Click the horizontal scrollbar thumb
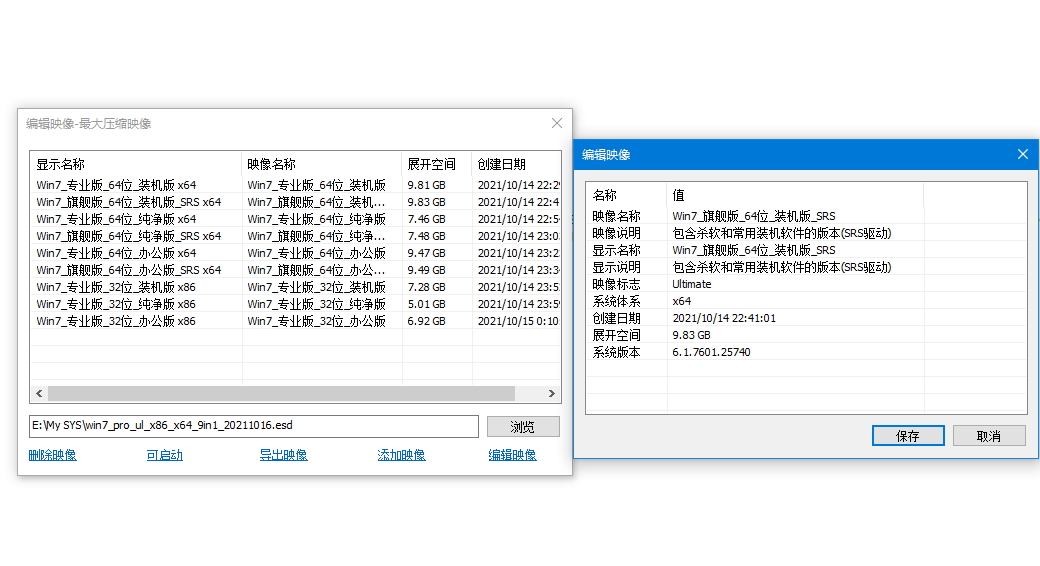The width and height of the screenshot is (1040, 566). 281,393
